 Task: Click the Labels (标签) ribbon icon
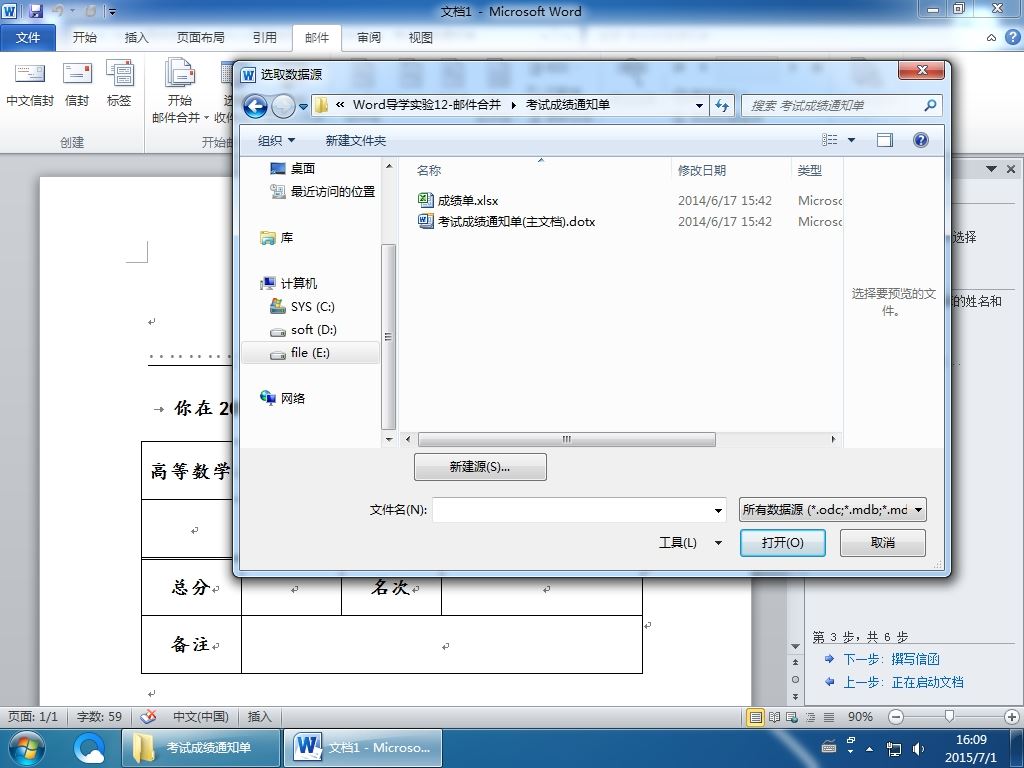119,83
